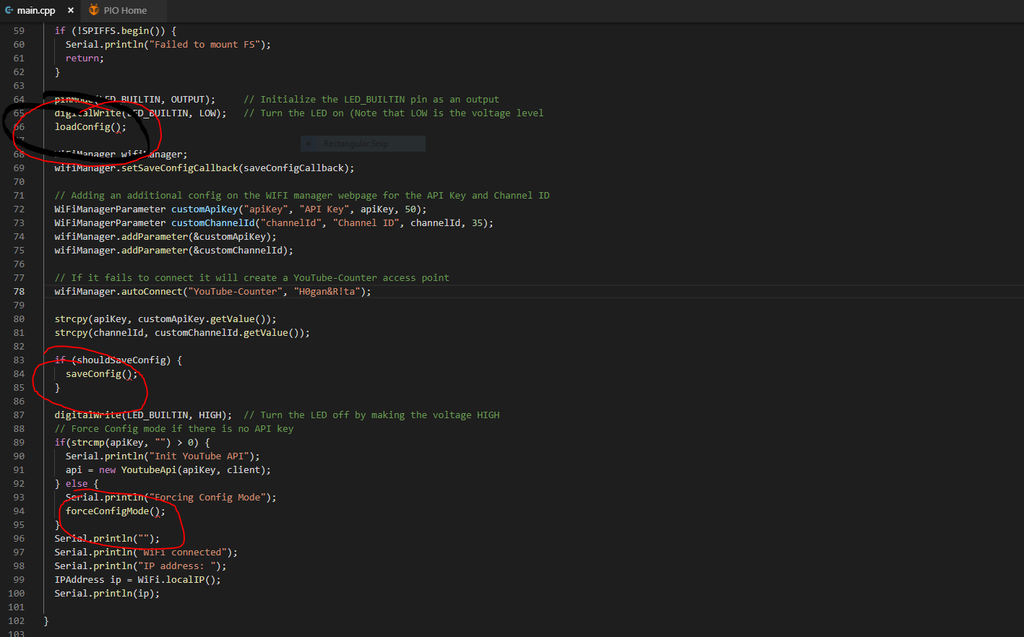Image resolution: width=1024 pixels, height=637 pixels.
Task: Click the comment about YouTube-Counter access point
Action: point(251,277)
